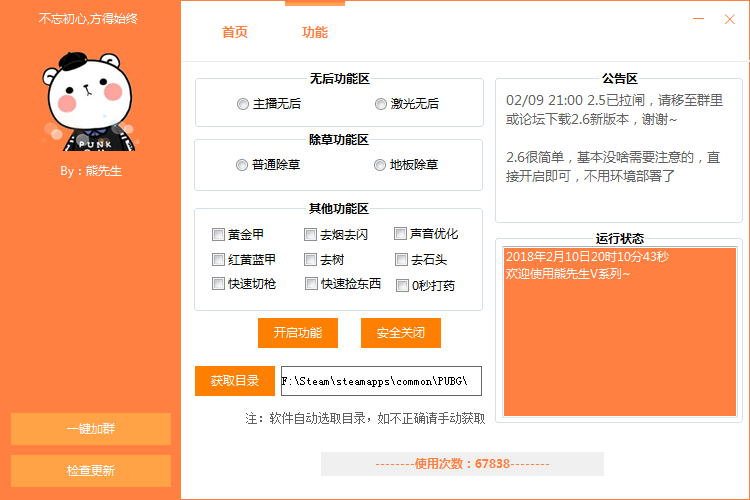Viewport: 750px width, 500px height.
Task: Minimize the window with the dash icon
Action: pos(699,19)
